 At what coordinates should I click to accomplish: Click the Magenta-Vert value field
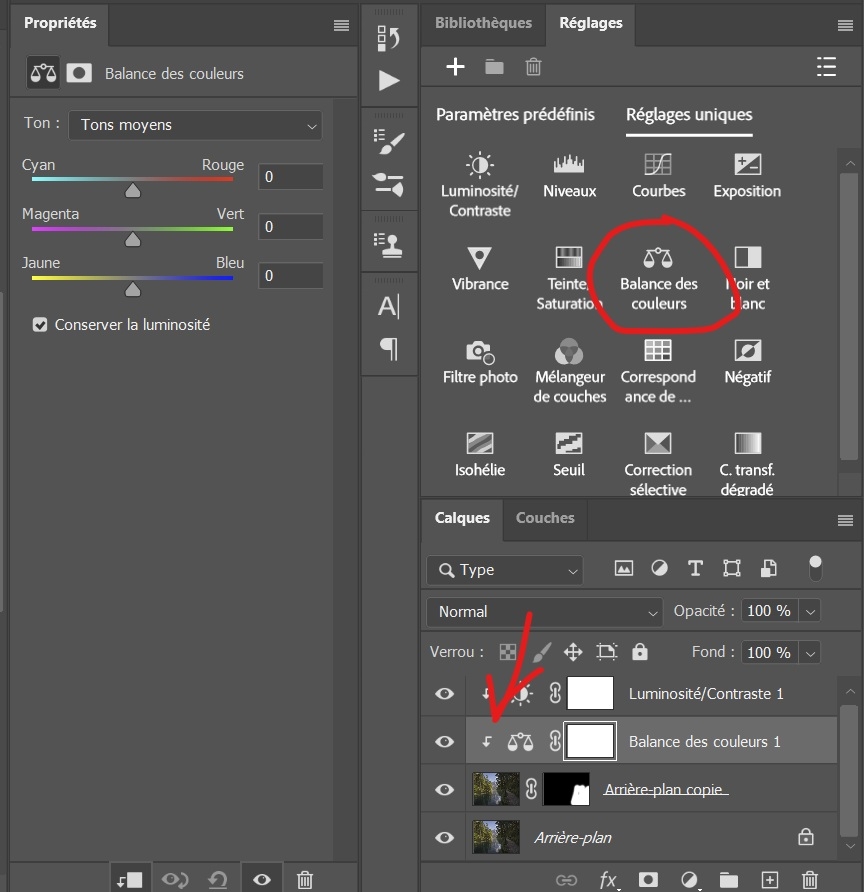(291, 227)
